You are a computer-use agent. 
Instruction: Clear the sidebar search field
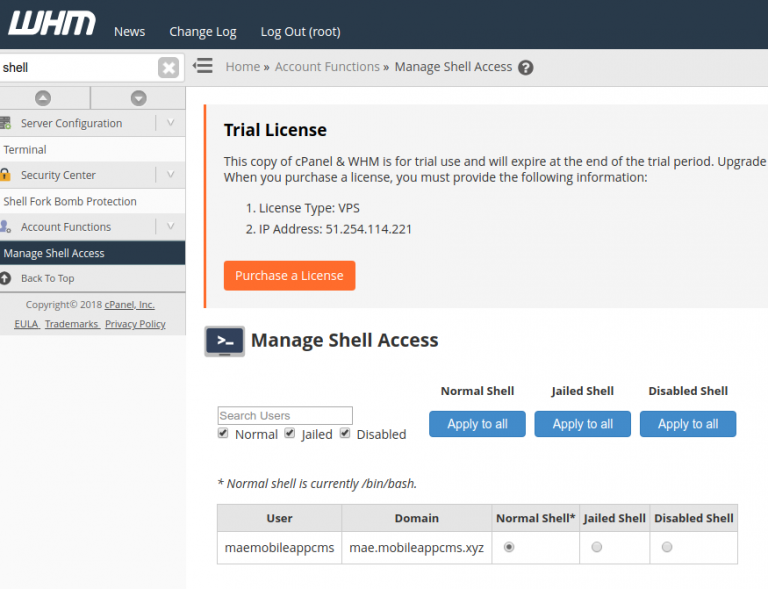[169, 68]
